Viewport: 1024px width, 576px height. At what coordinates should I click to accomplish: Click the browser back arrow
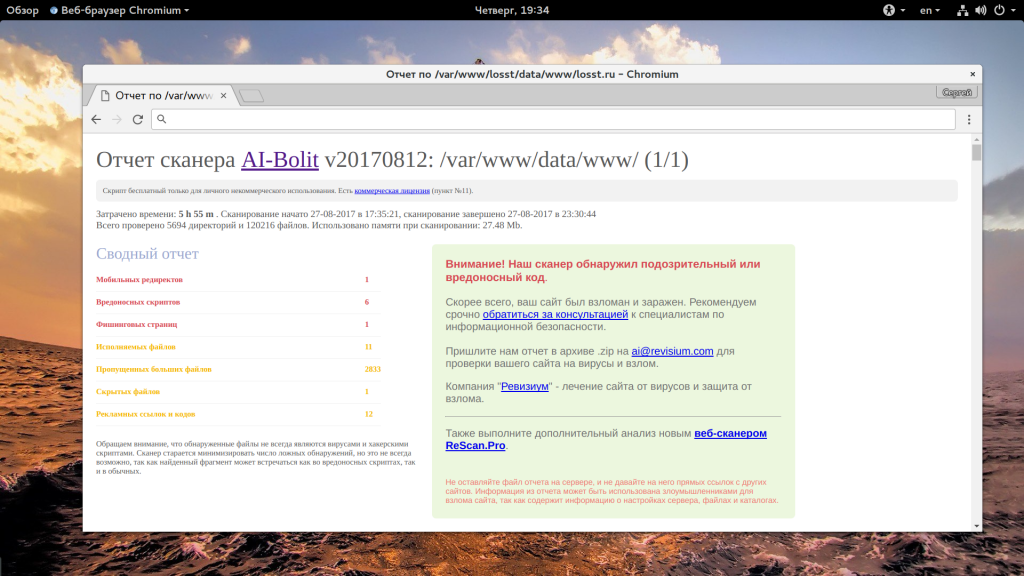point(96,119)
